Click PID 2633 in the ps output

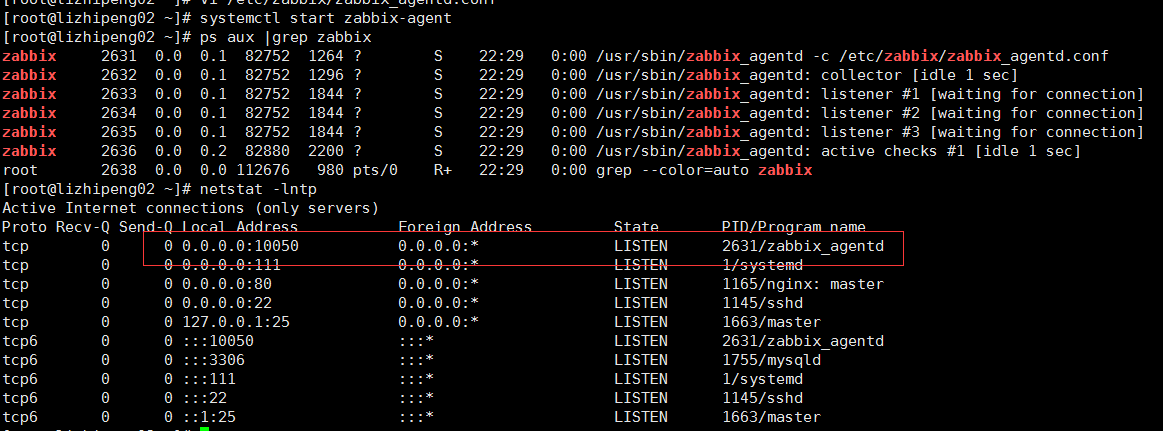click(x=119, y=93)
